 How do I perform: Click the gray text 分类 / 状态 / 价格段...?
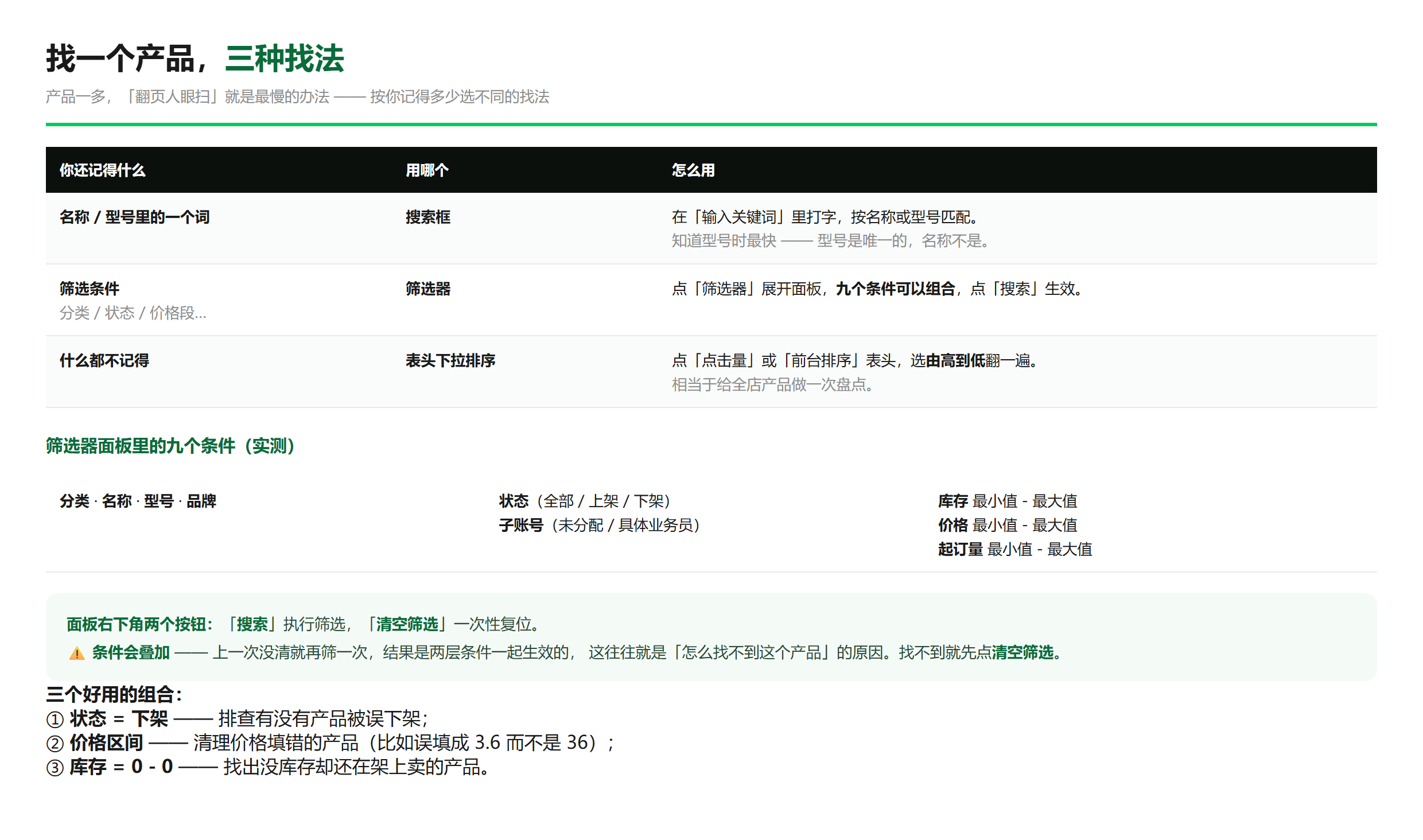133,313
